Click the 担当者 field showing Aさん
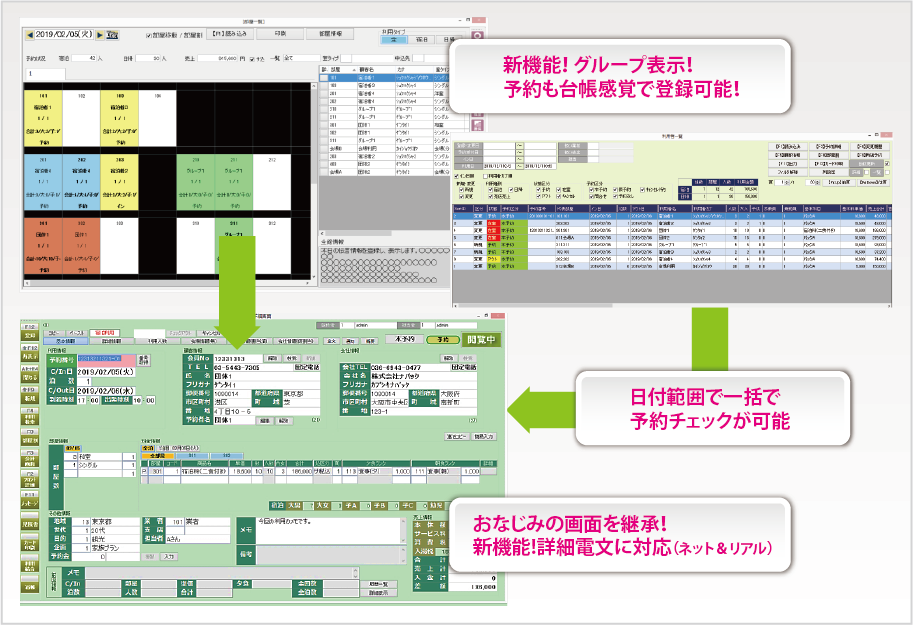 pyautogui.click(x=198, y=539)
